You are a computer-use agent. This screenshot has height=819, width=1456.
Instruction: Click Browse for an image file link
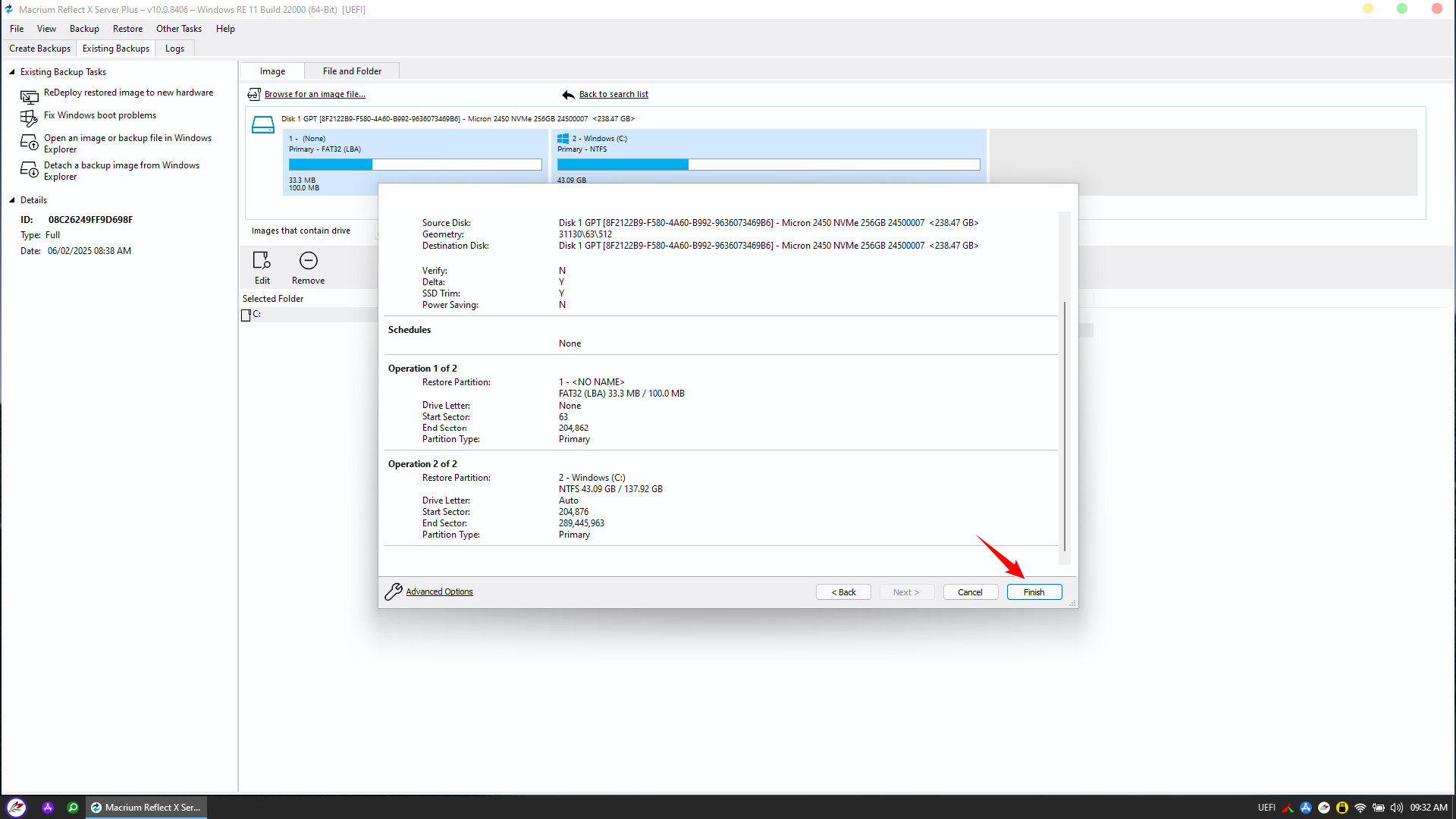(314, 95)
